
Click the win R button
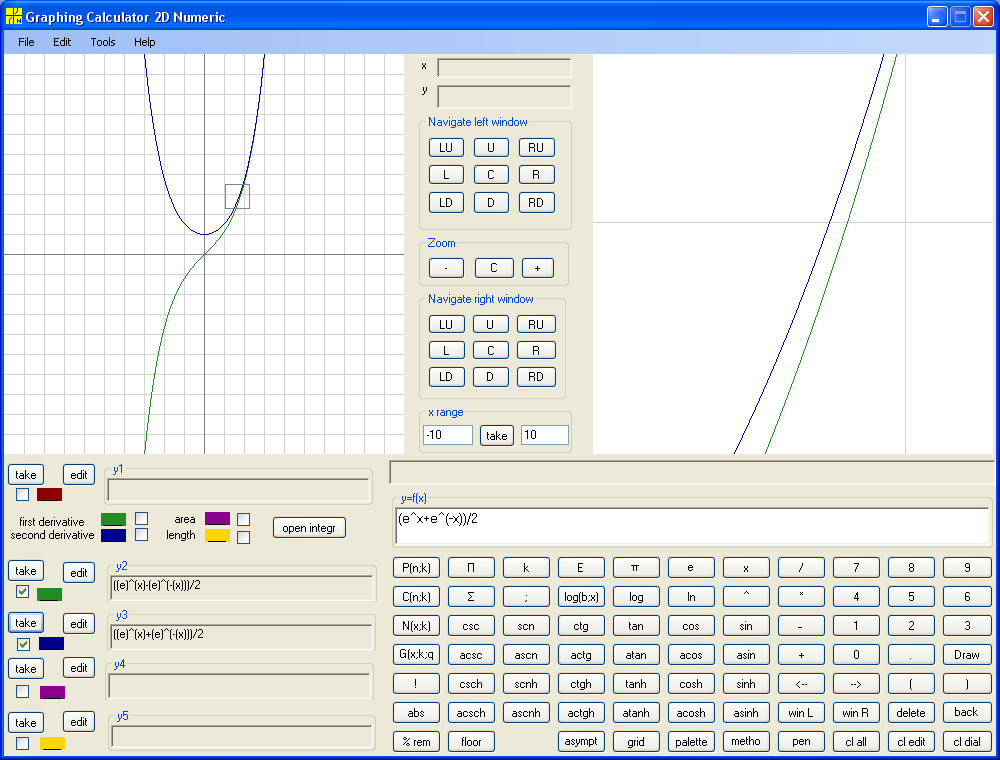point(856,713)
